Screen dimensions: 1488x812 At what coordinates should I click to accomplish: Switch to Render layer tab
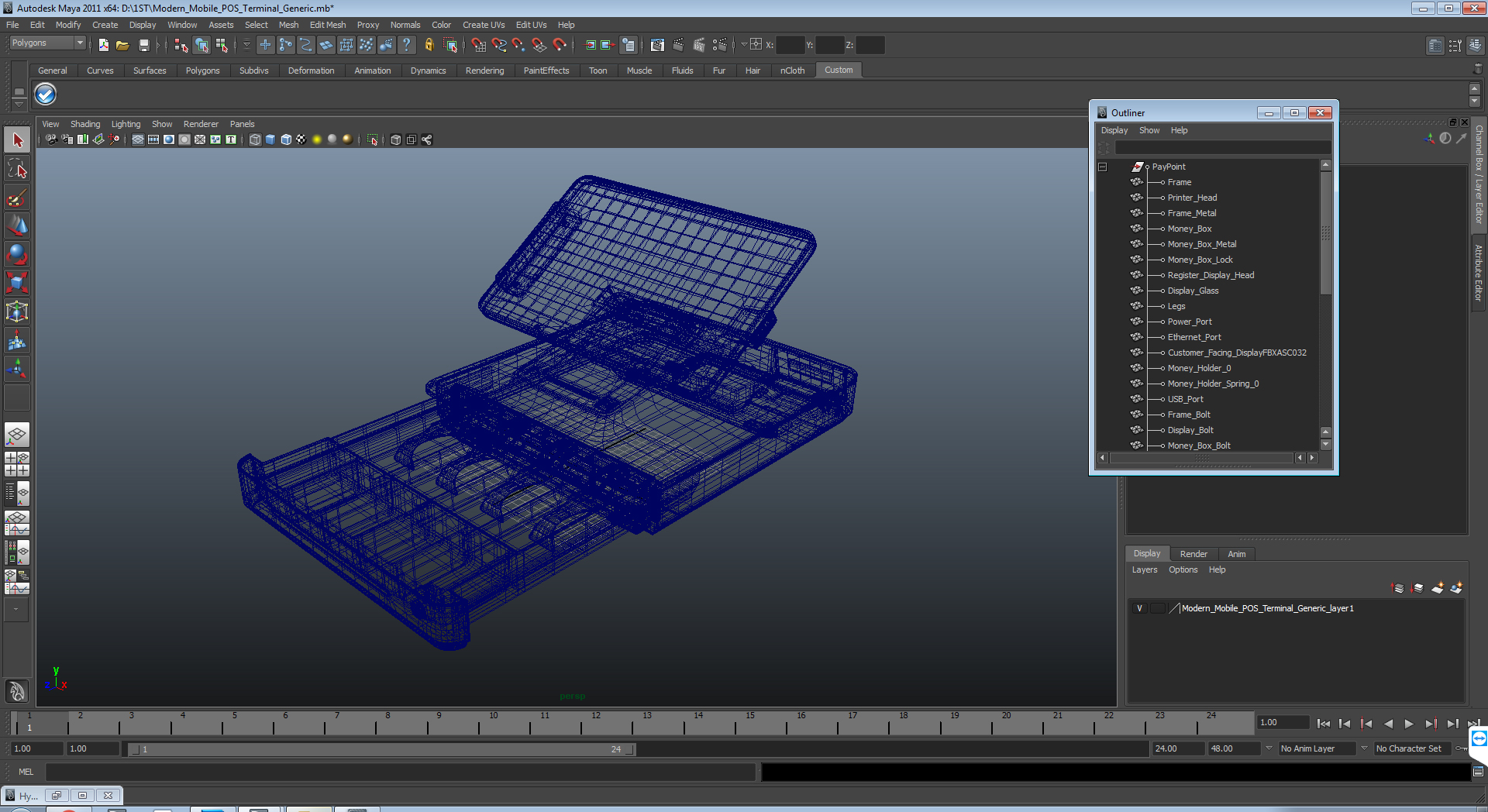point(1193,554)
